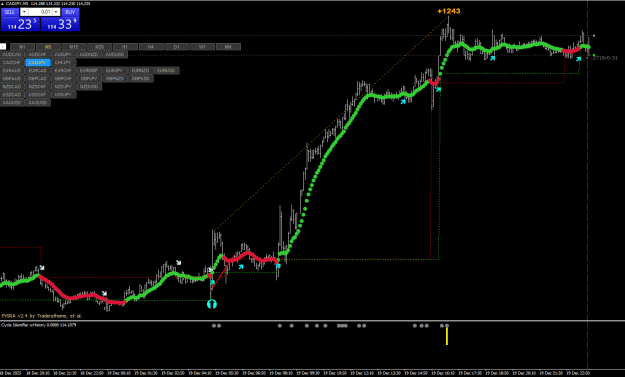Click the BUY button in one-click trading panel
This screenshot has width=625, height=377.
click(70, 12)
